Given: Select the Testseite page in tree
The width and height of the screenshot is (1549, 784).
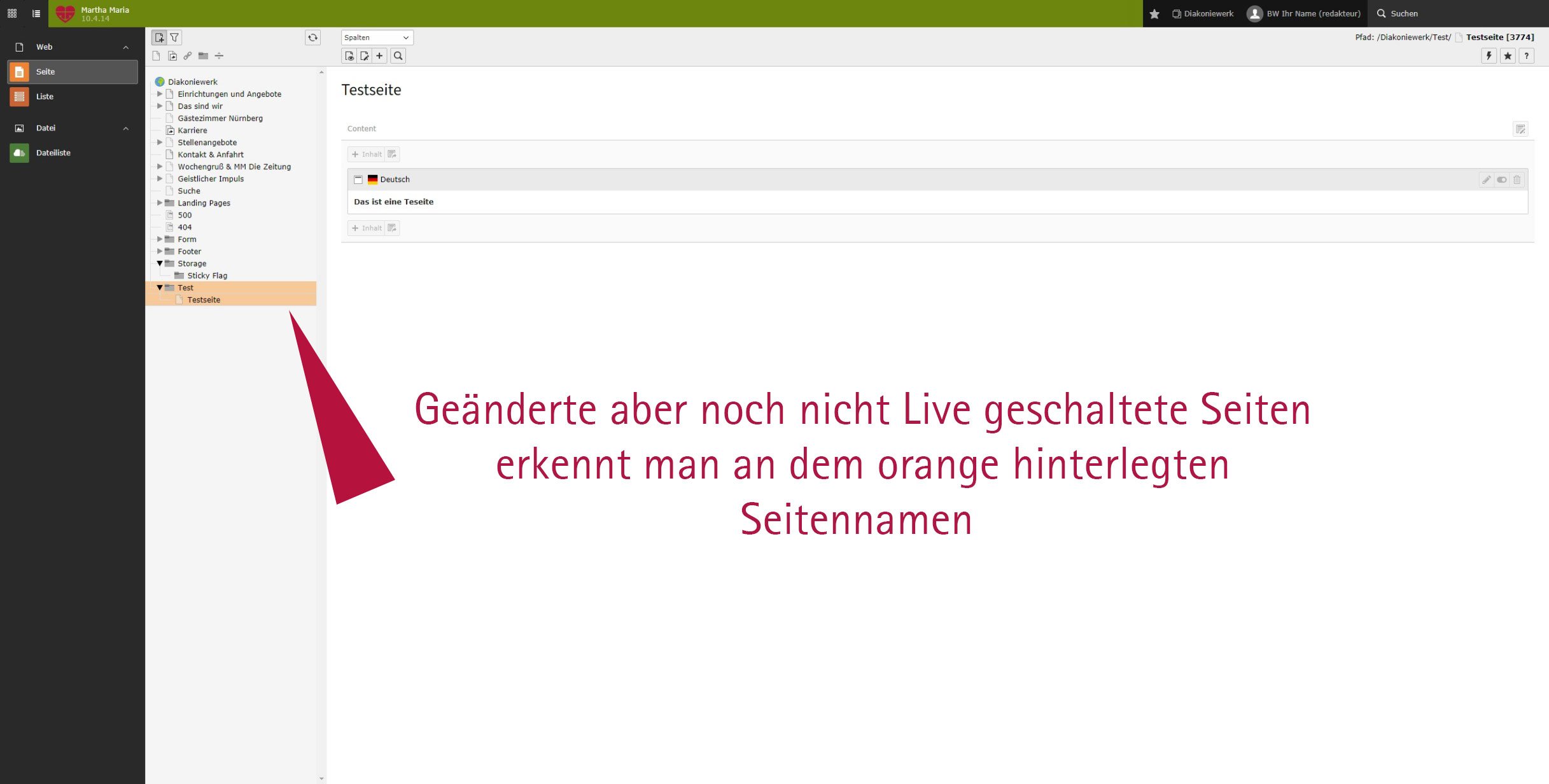Looking at the screenshot, I should (x=204, y=299).
